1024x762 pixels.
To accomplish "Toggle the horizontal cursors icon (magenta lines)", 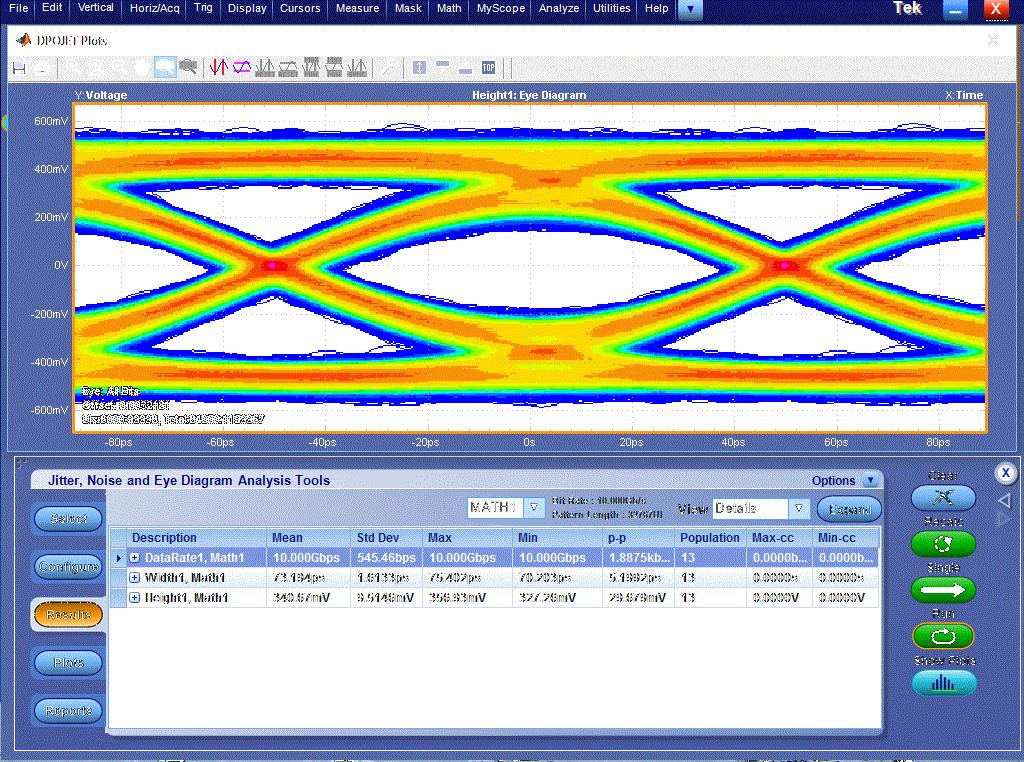I will [x=242, y=67].
